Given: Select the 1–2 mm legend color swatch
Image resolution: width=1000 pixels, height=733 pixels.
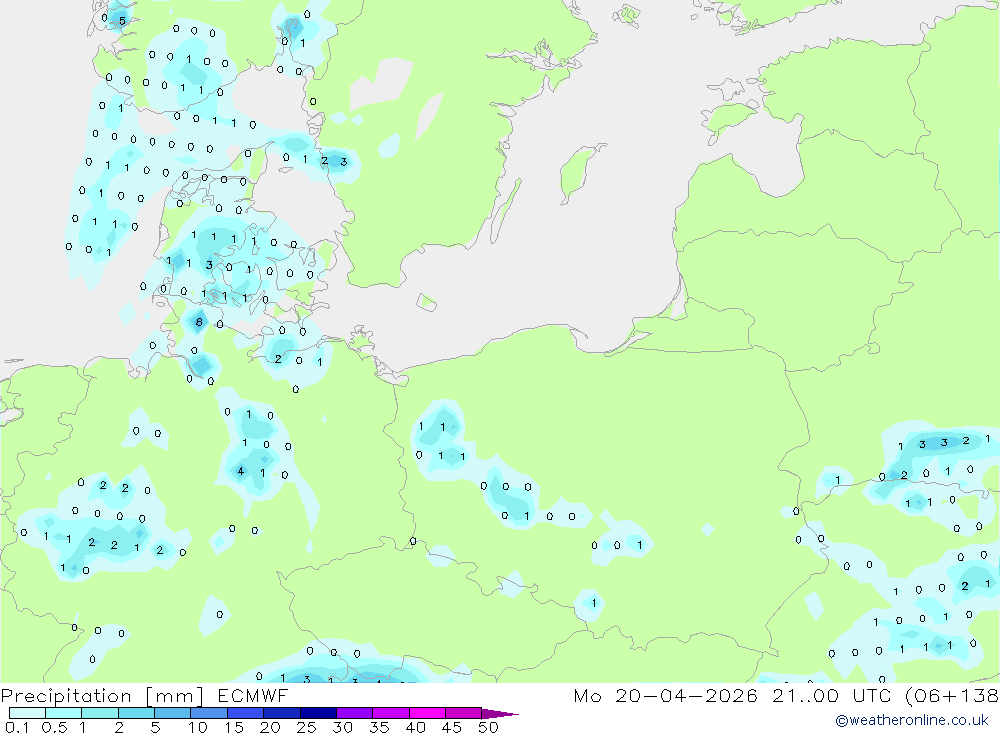Looking at the screenshot, I should (x=99, y=713).
